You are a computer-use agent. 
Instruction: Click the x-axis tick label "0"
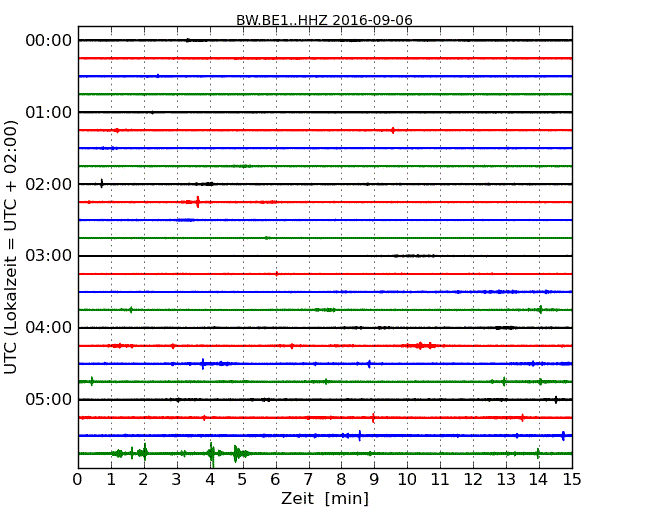pyautogui.click(x=78, y=479)
